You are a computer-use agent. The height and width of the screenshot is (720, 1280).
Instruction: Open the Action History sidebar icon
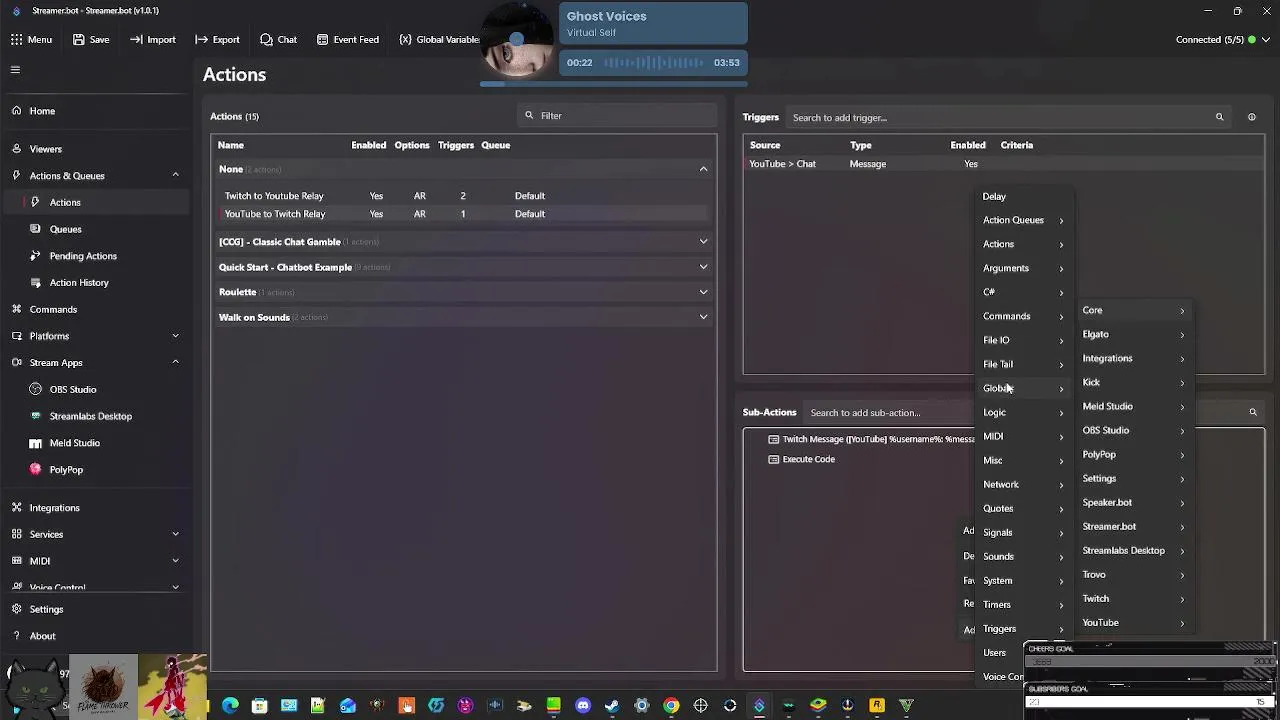(36, 283)
